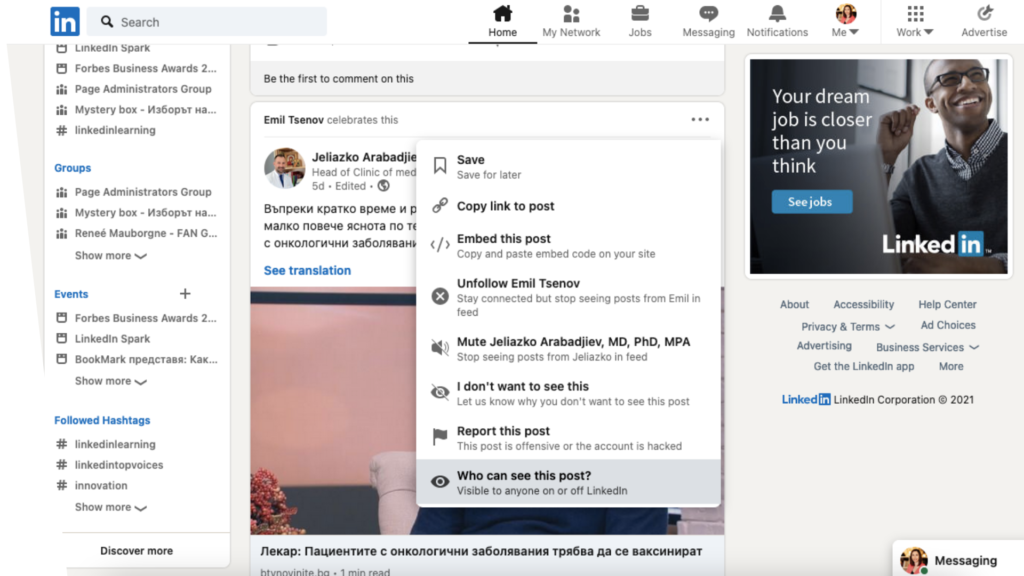Open My Network people icon
Image resolution: width=1024 pixels, height=576 pixels.
571,14
